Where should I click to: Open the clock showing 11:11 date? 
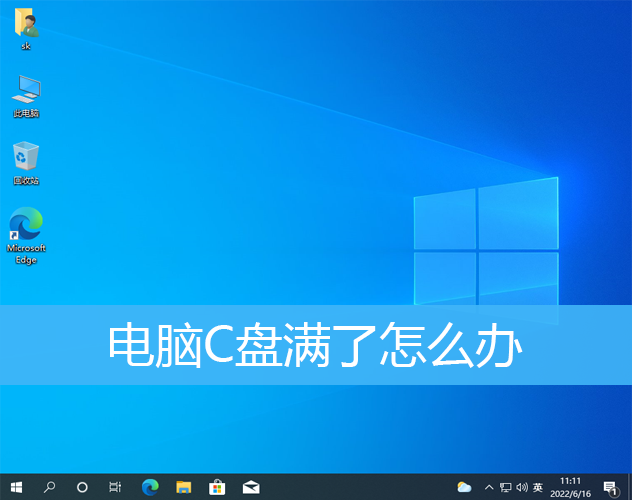tap(571, 487)
